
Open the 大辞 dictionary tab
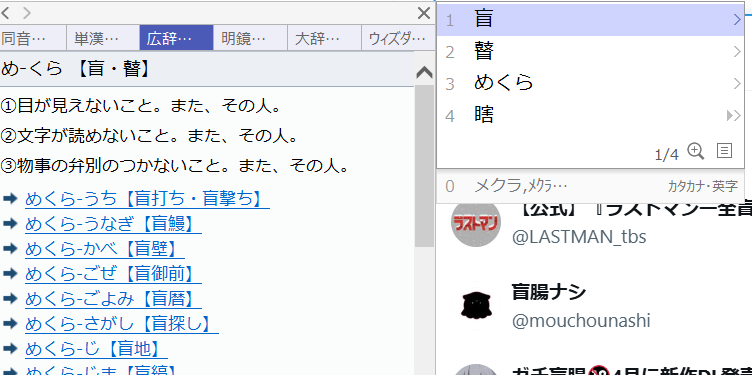(324, 38)
